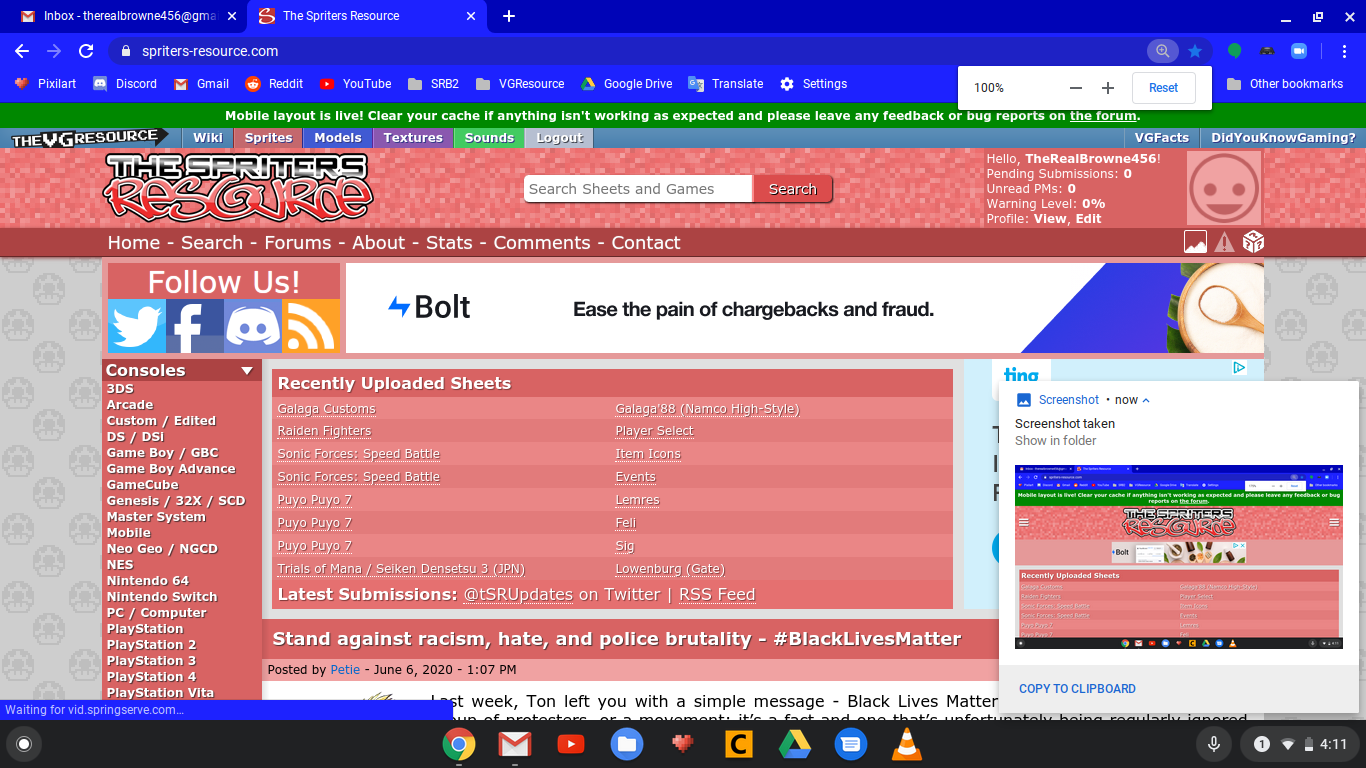
Task: Click COPY TO CLIPBOARD in notification
Action: click(x=1077, y=689)
